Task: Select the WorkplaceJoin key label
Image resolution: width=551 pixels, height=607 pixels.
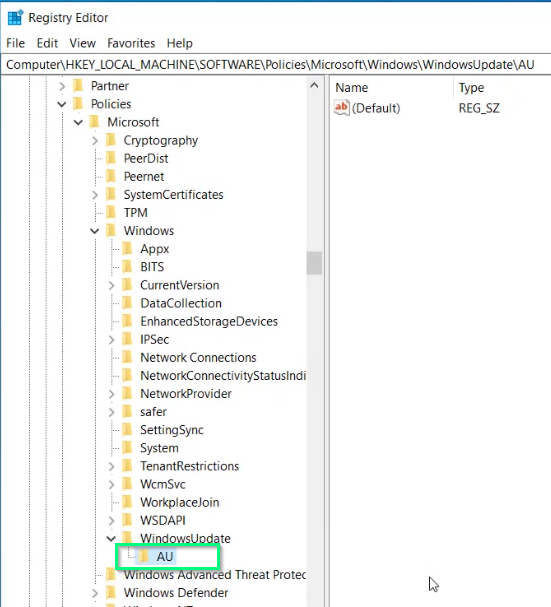Action: click(180, 502)
